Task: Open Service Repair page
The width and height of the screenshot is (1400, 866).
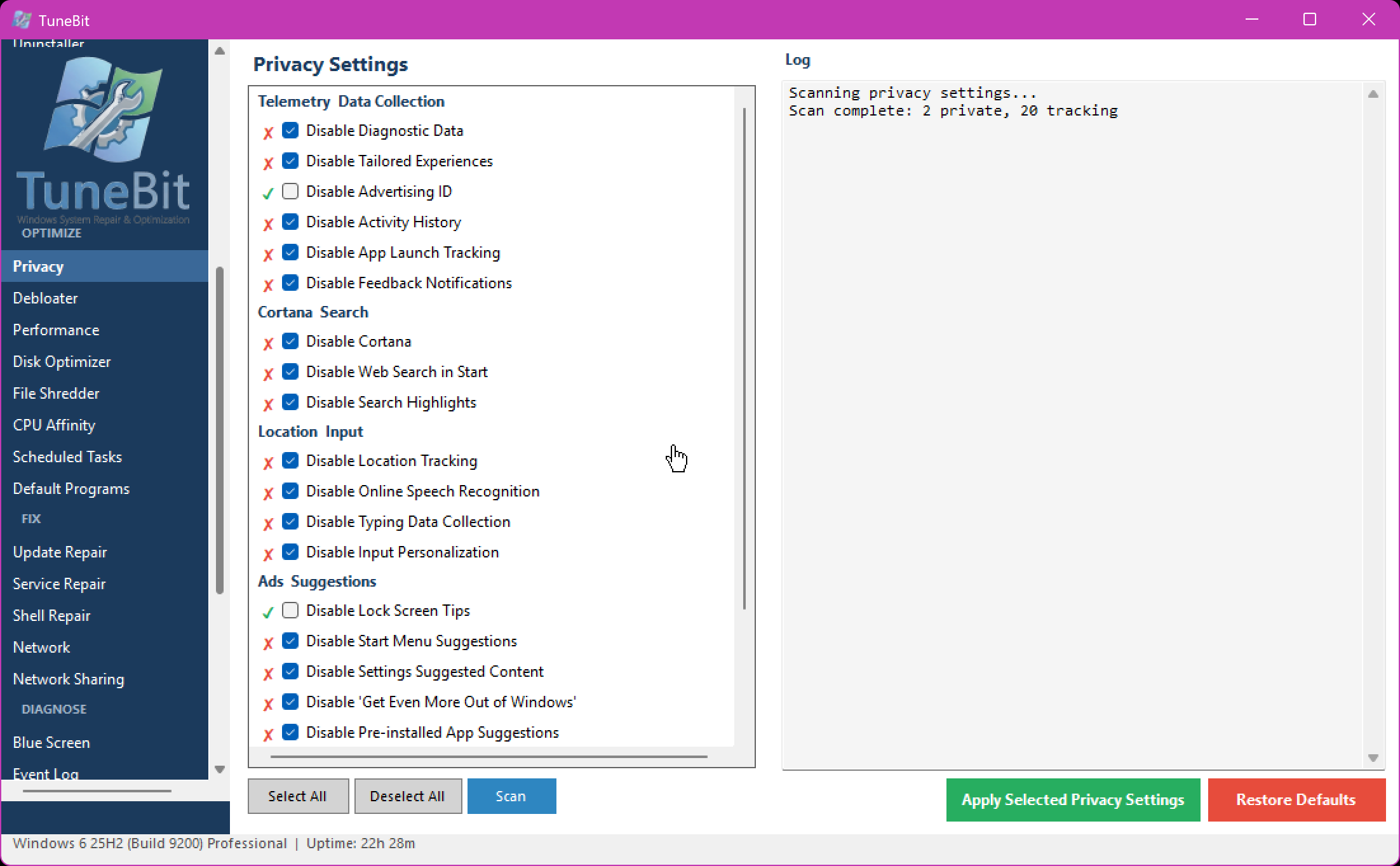Action: [105, 583]
